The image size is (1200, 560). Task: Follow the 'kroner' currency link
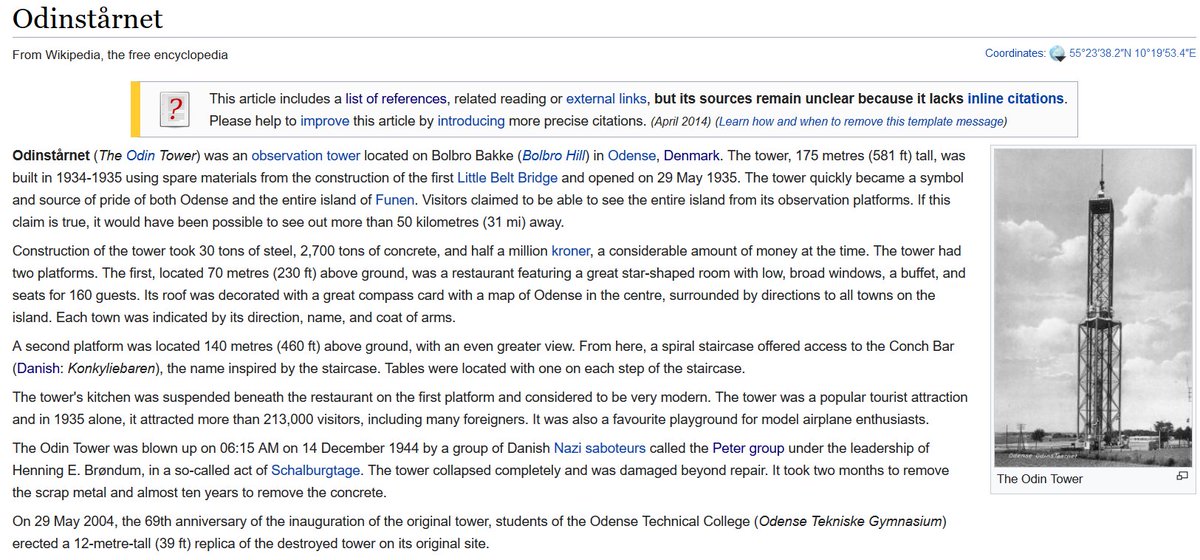click(x=571, y=250)
